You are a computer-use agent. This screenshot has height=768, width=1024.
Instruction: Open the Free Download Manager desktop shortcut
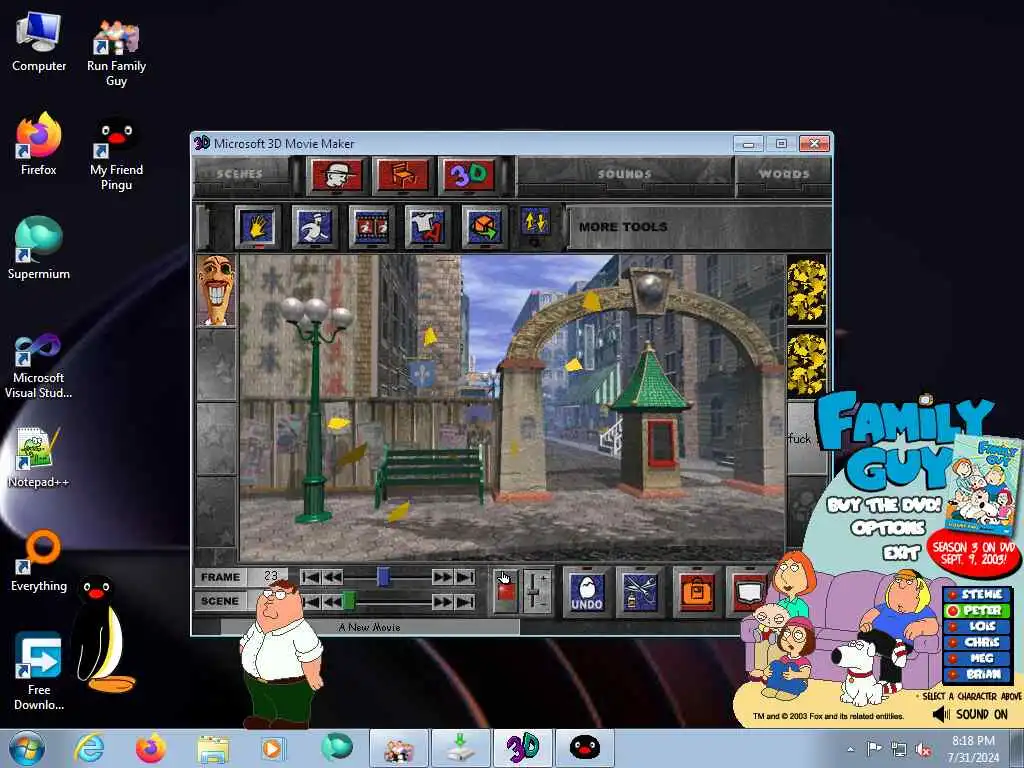click(39, 671)
